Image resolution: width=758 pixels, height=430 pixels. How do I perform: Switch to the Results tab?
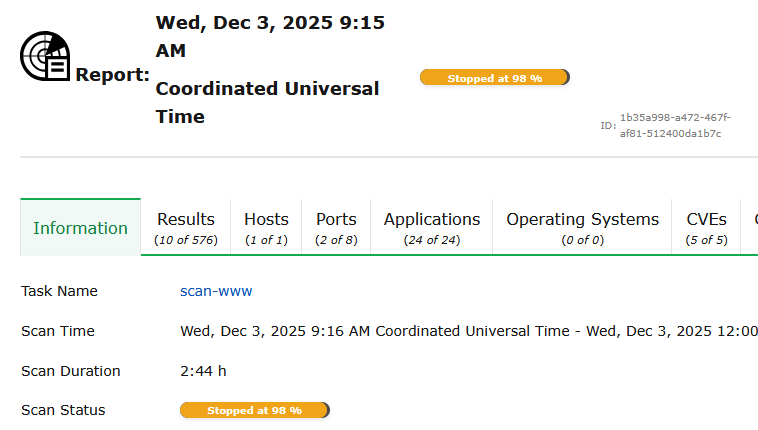186,228
